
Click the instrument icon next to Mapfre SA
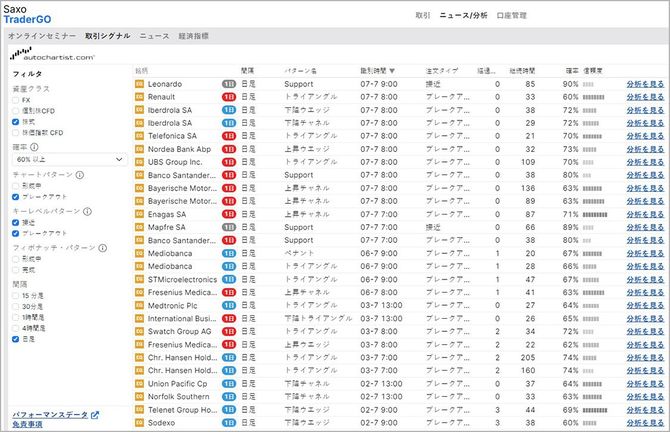(x=139, y=227)
